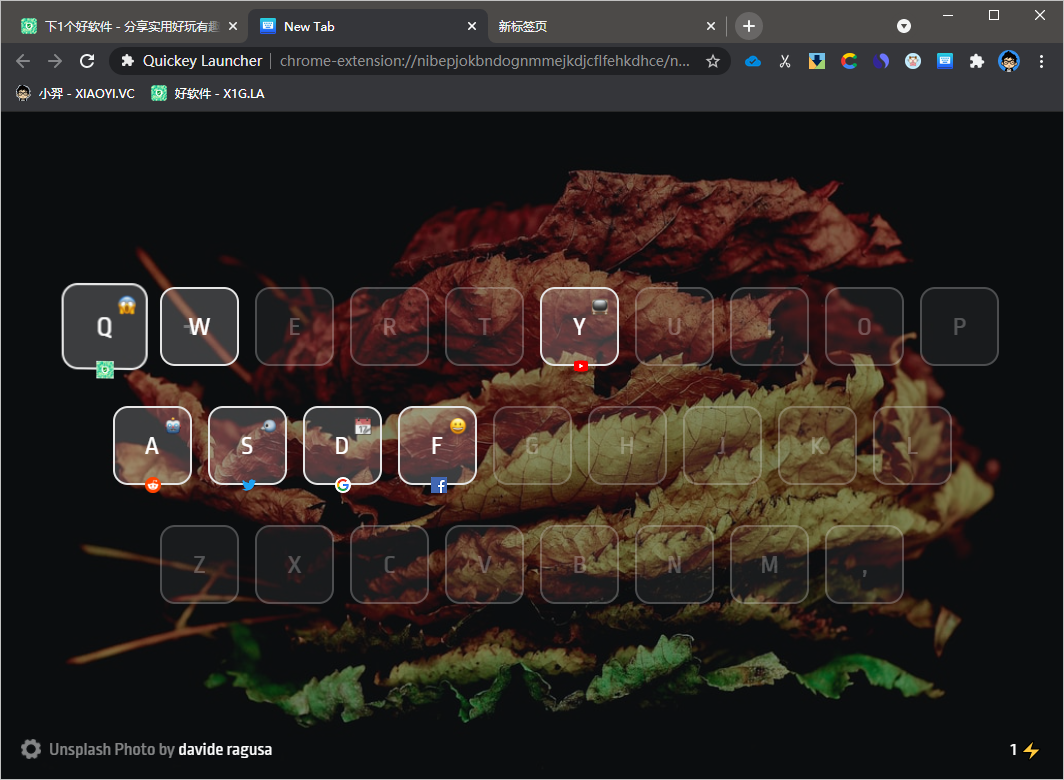Open the 好软件 - X1G.LA bookmark
The height and width of the screenshot is (780, 1064).
point(208,93)
